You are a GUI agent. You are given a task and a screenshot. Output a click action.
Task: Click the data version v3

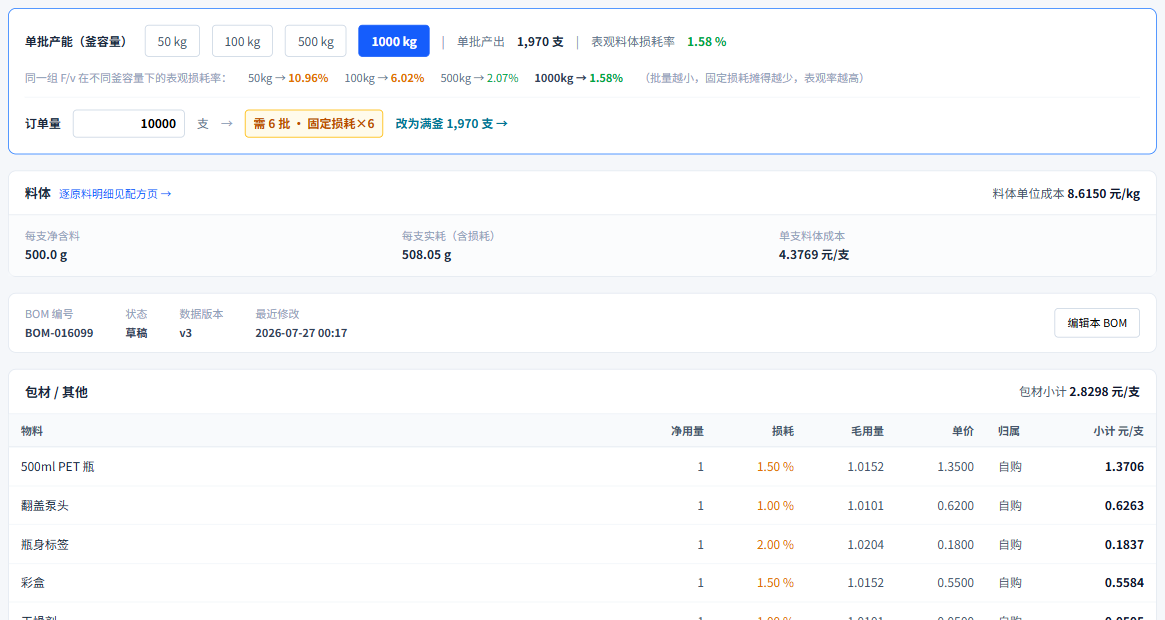[186, 333]
